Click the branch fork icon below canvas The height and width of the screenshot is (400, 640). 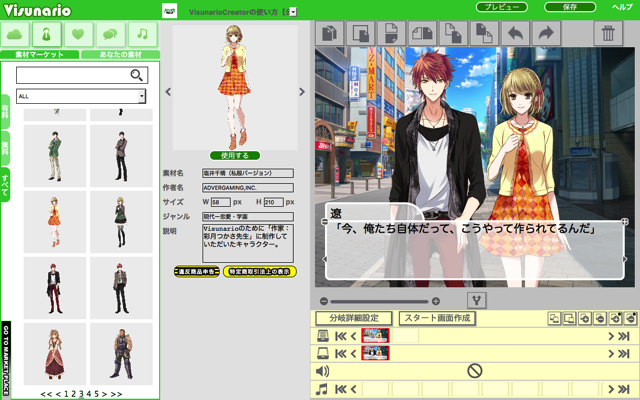477,299
